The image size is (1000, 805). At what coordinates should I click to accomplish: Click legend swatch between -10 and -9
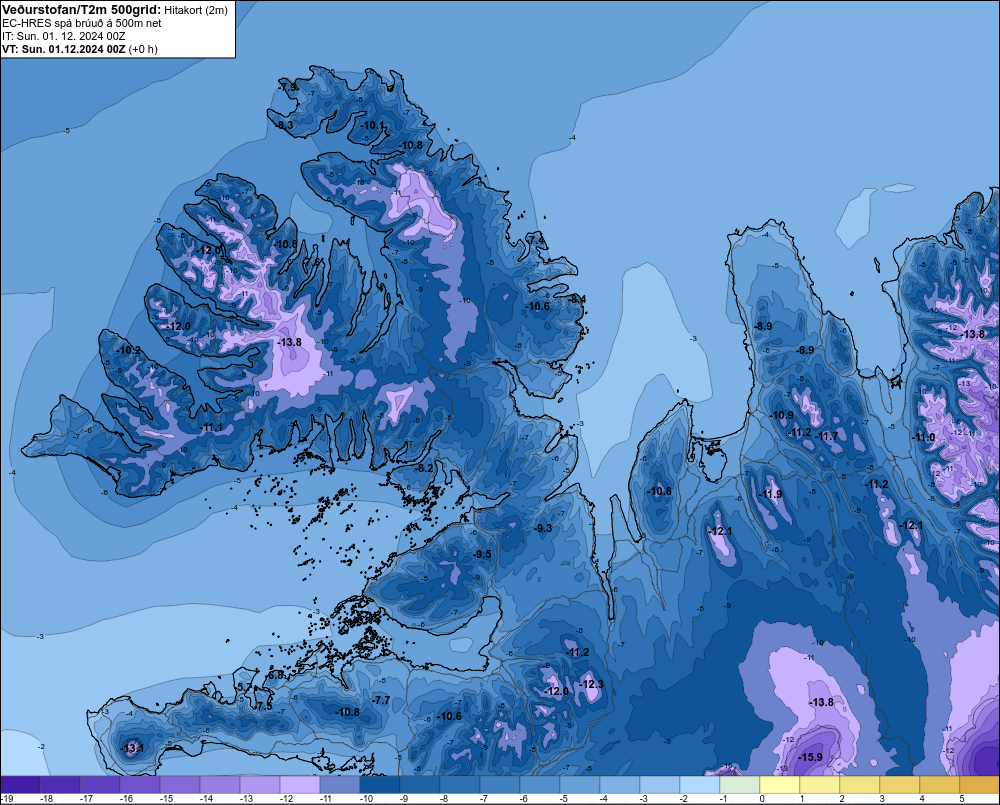379,785
